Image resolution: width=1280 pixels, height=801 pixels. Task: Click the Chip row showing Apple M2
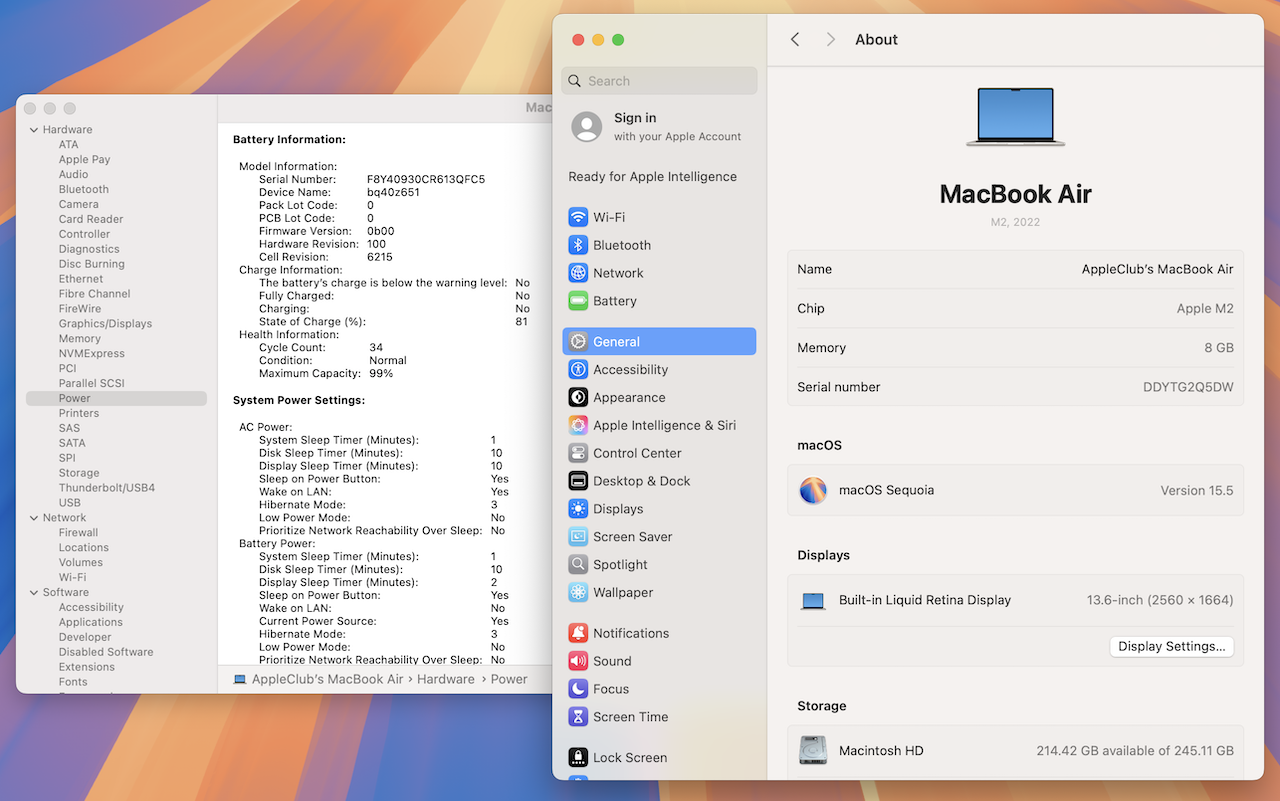[1015, 309]
